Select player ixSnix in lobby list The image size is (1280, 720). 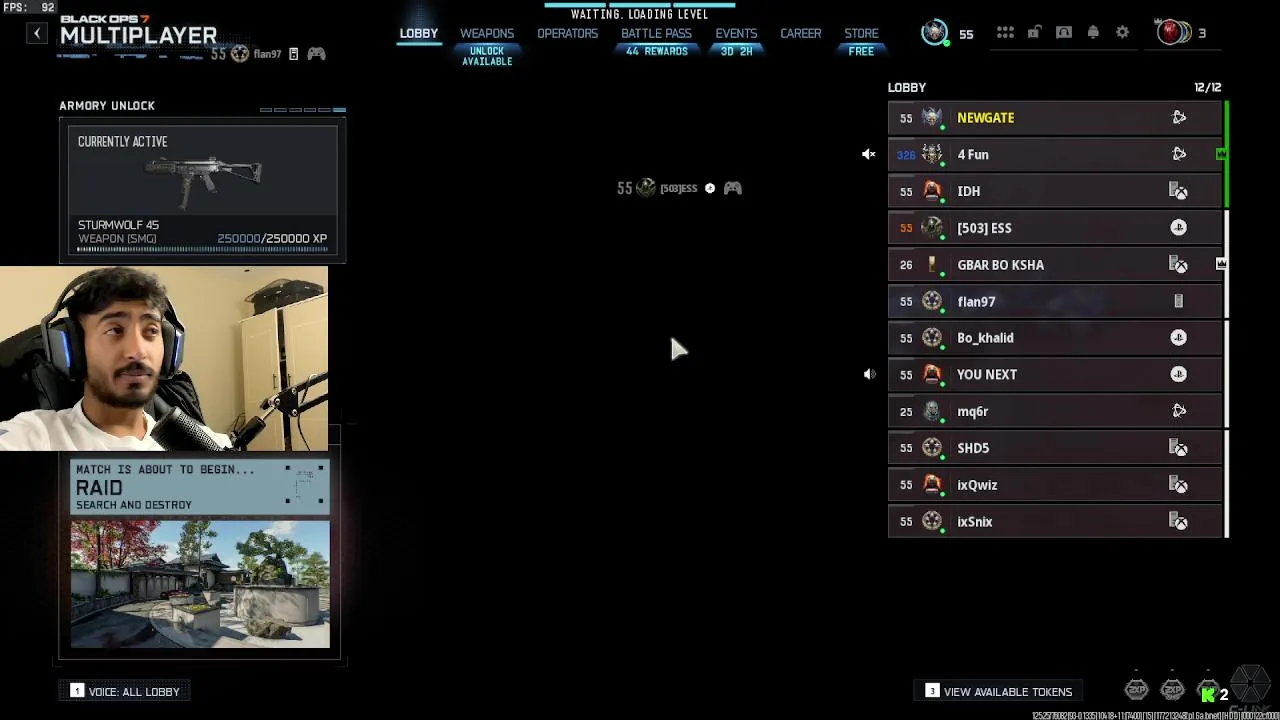pos(1055,521)
